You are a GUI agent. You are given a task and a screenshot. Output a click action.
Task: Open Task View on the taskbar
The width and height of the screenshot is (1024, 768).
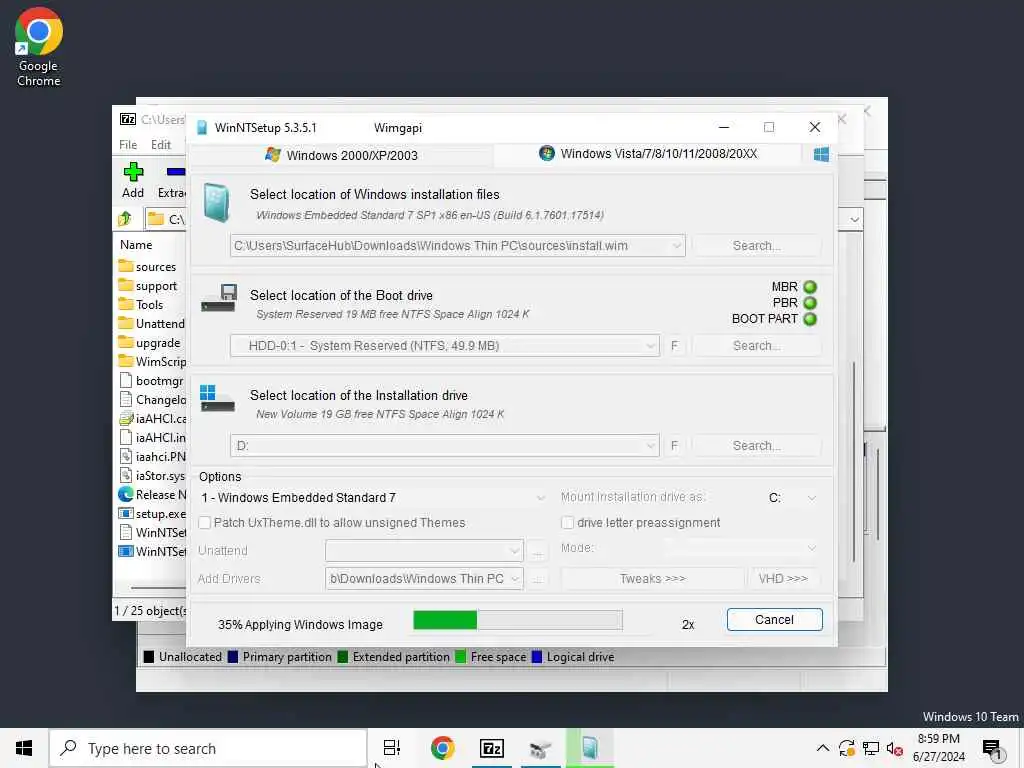[x=392, y=748]
